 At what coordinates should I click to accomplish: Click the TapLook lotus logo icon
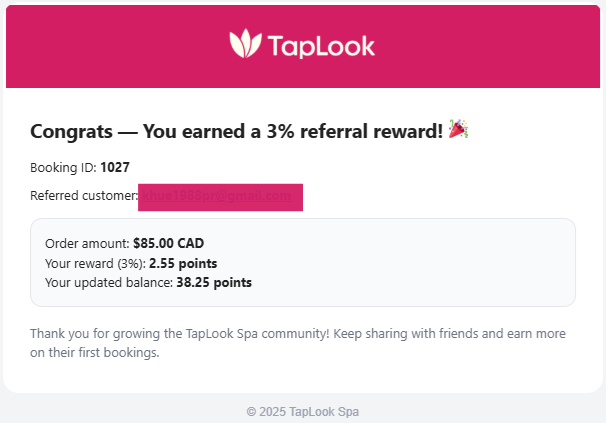[x=244, y=44]
